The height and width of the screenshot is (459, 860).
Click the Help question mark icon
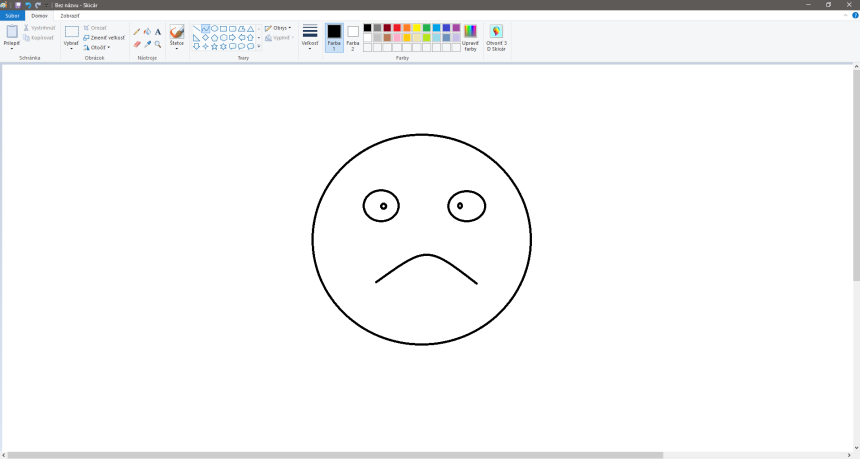click(855, 16)
